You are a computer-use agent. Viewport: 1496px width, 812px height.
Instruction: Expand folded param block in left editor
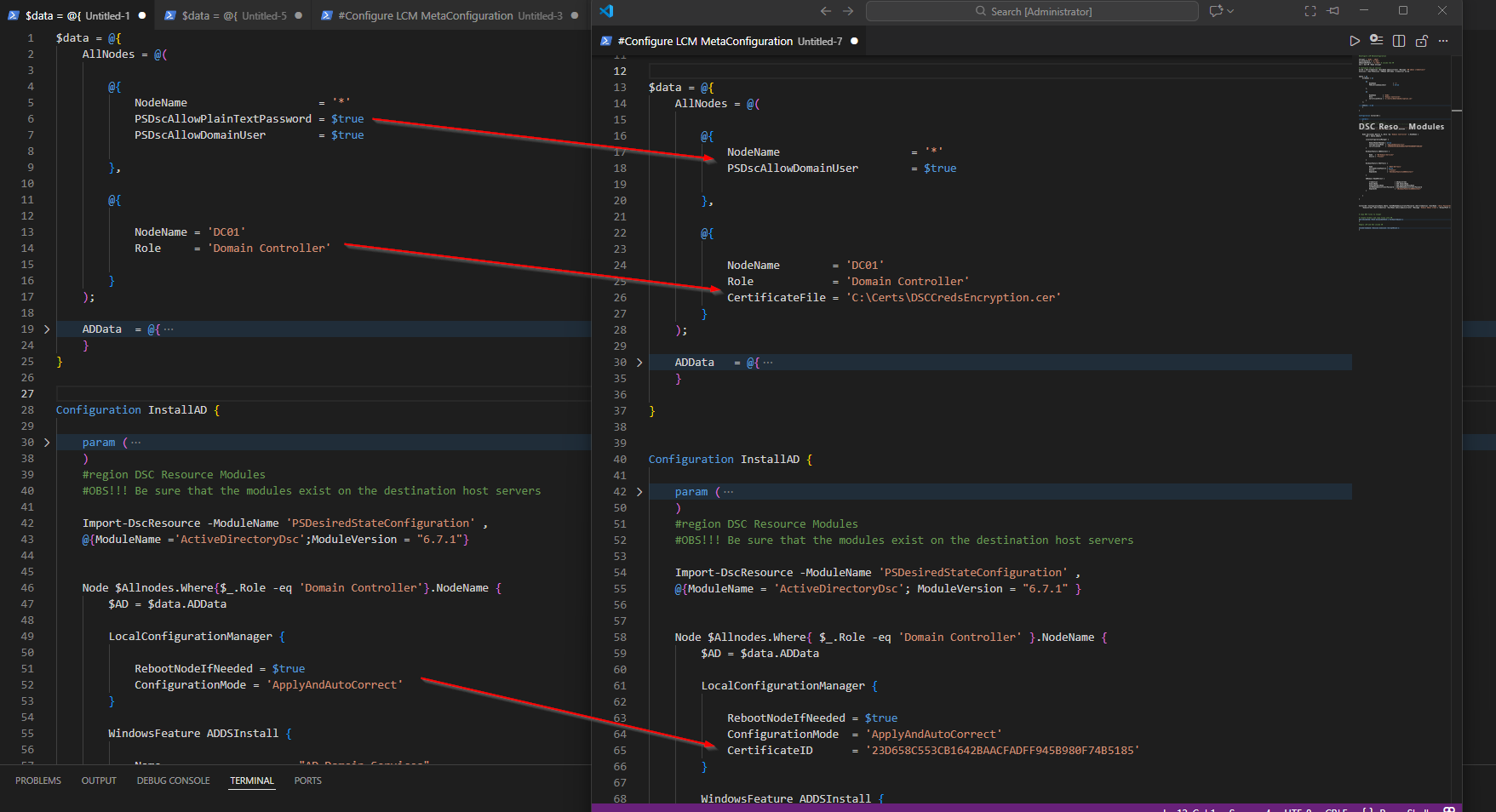tap(47, 443)
